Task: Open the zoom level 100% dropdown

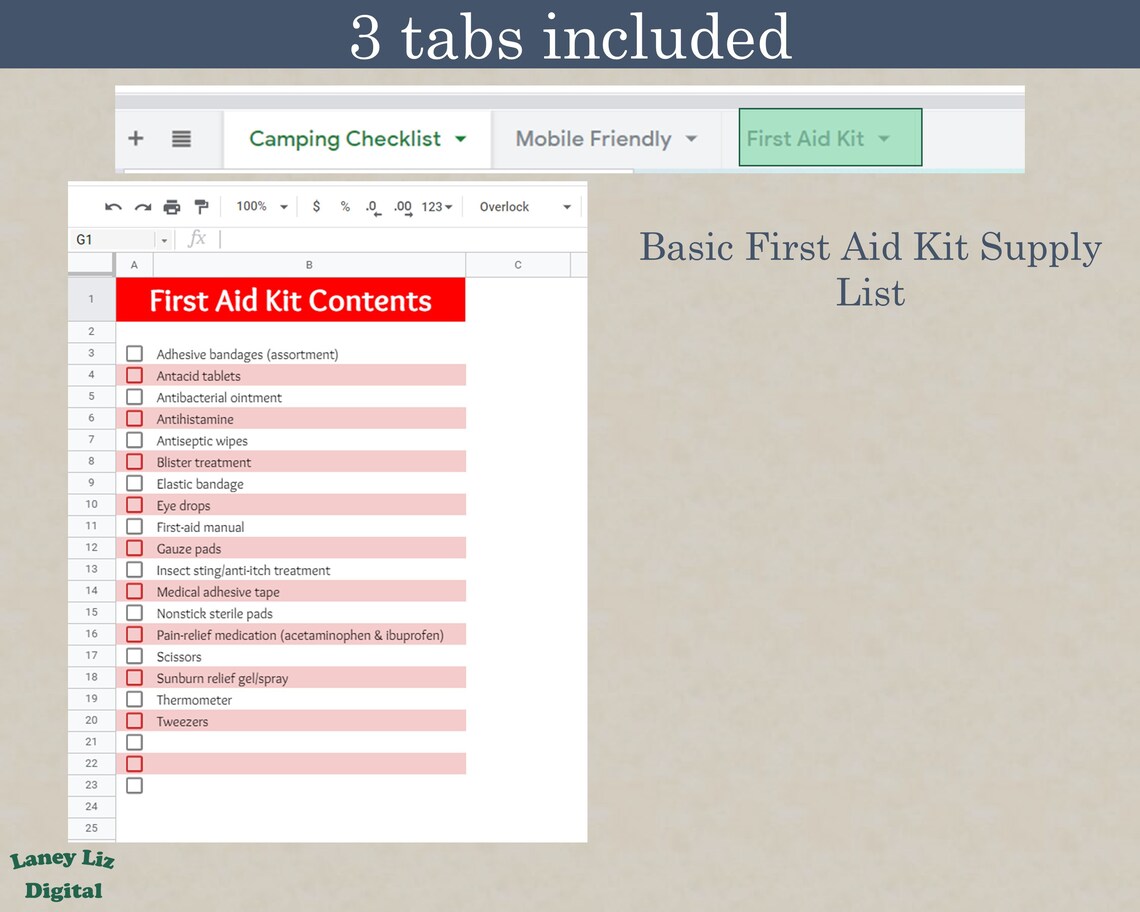Action: point(258,206)
